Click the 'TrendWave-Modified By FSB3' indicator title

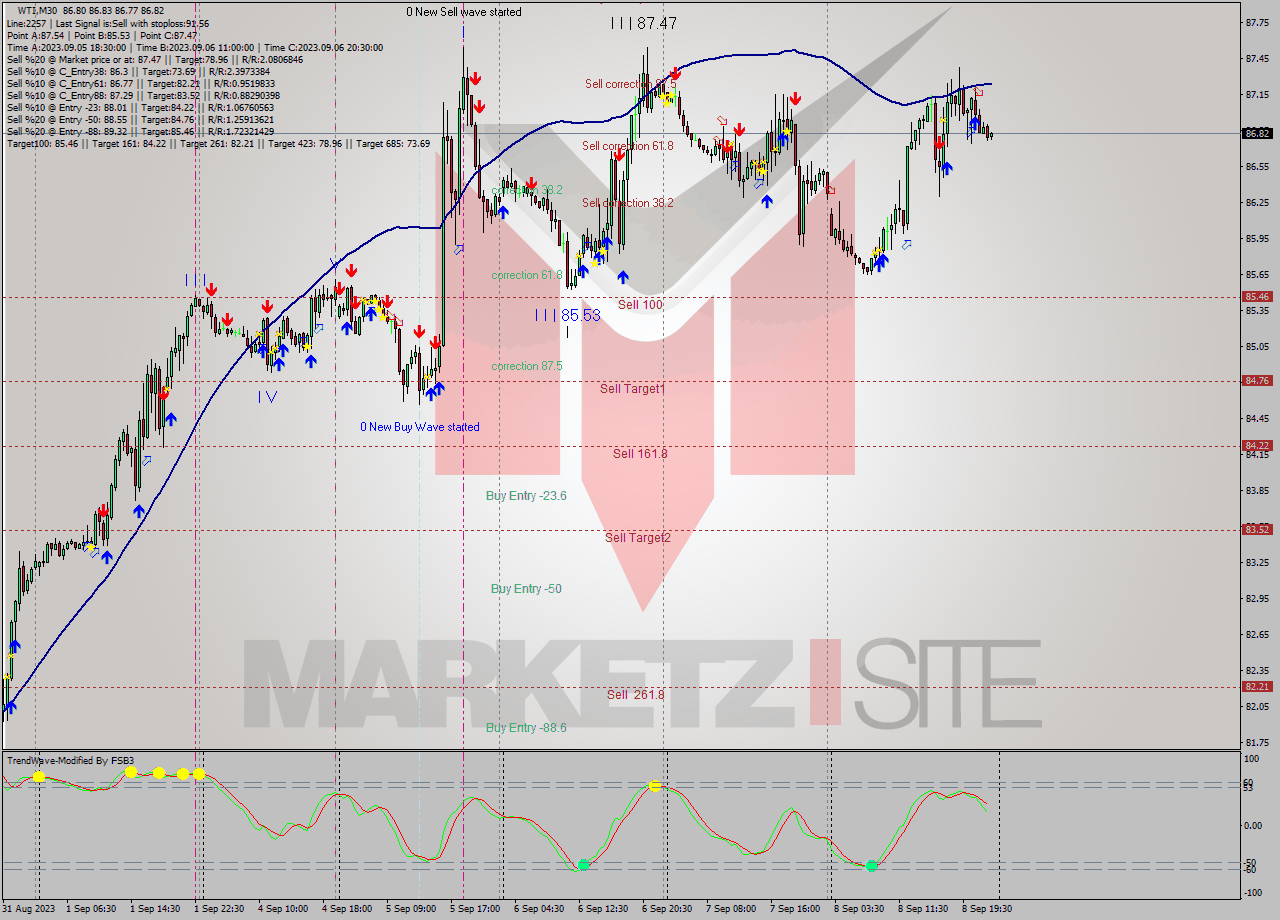pos(70,761)
